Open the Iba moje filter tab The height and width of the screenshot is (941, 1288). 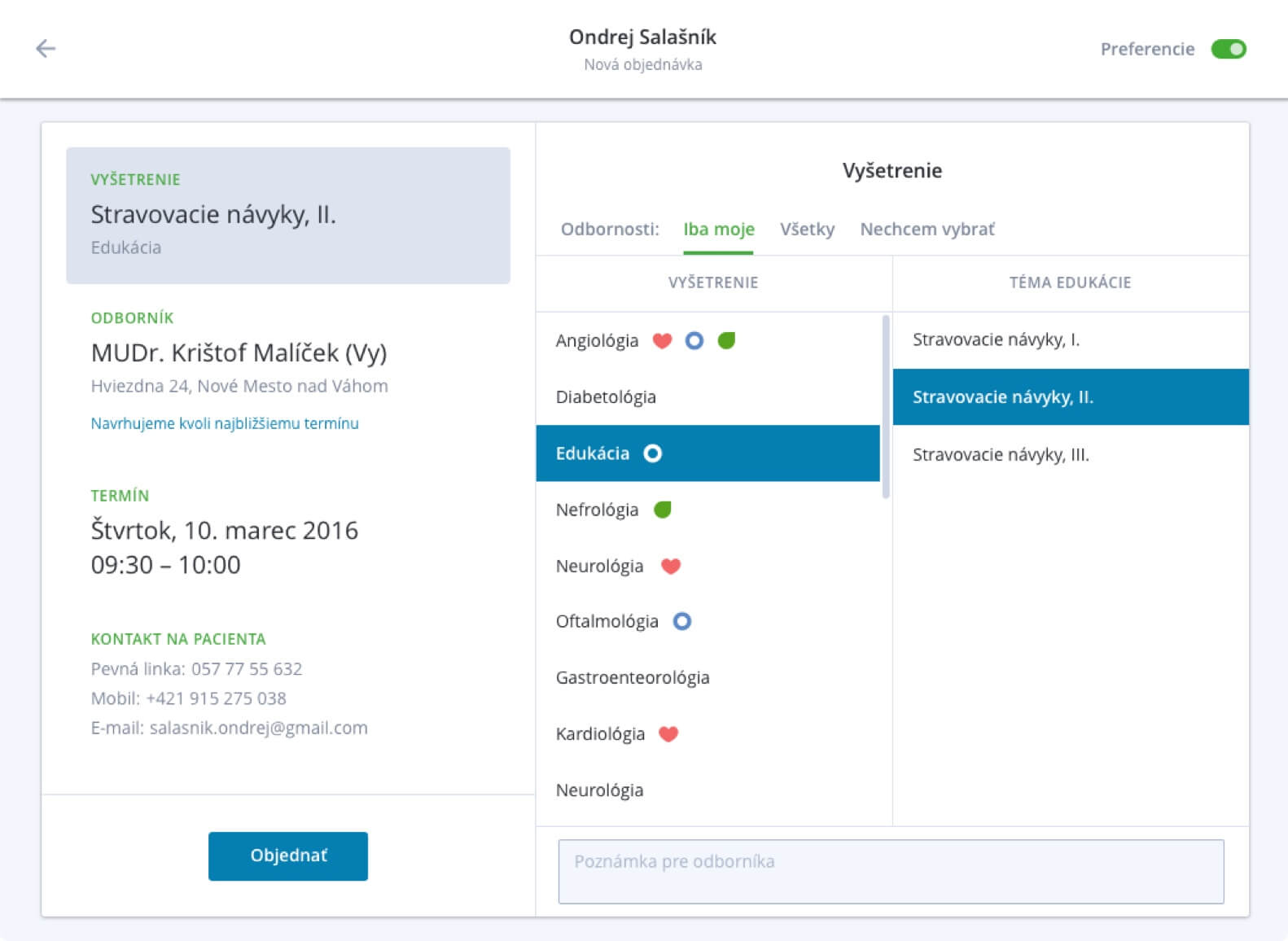coord(718,230)
